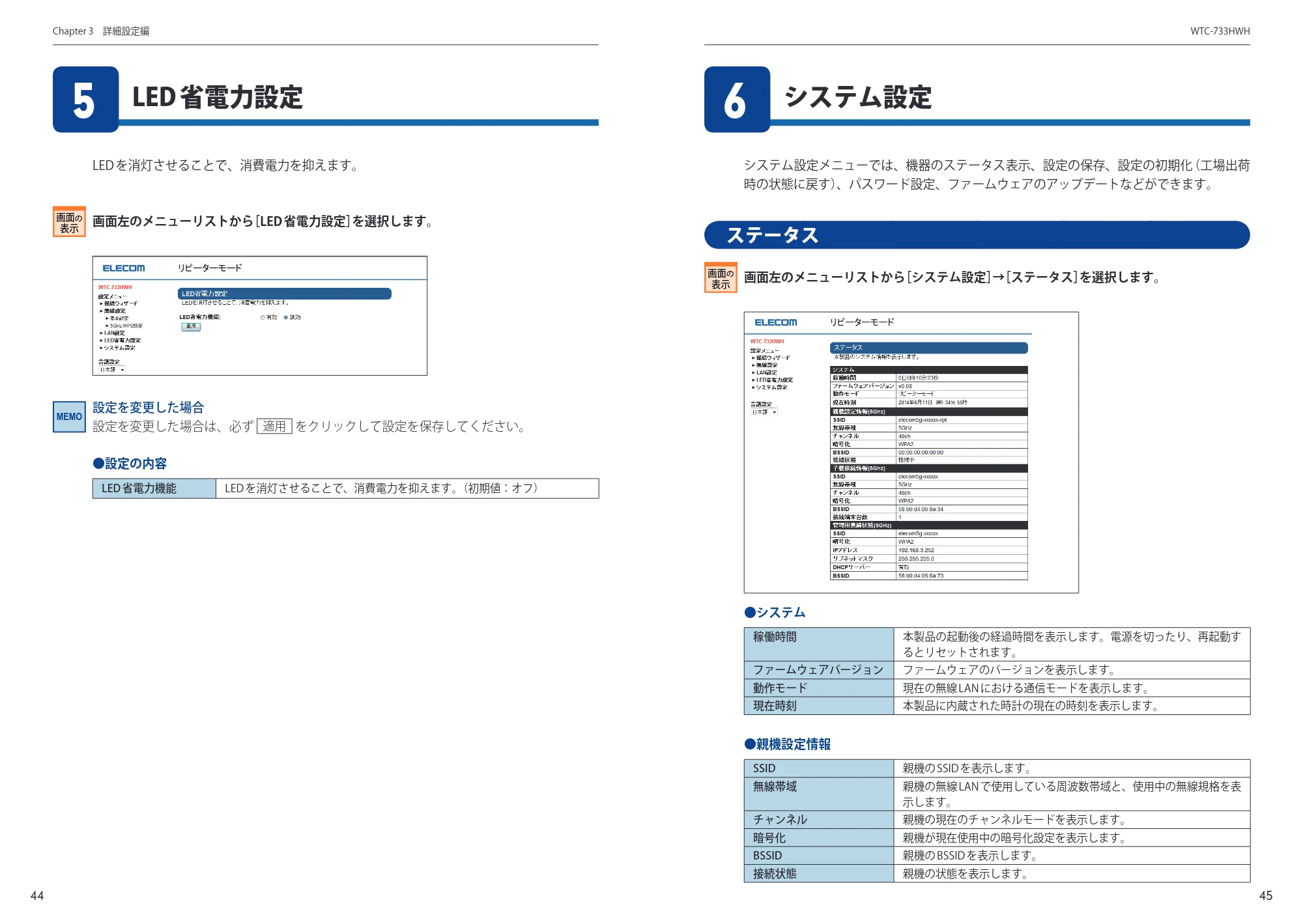Click BSSID row in 親機設定情報 table

coord(997,856)
